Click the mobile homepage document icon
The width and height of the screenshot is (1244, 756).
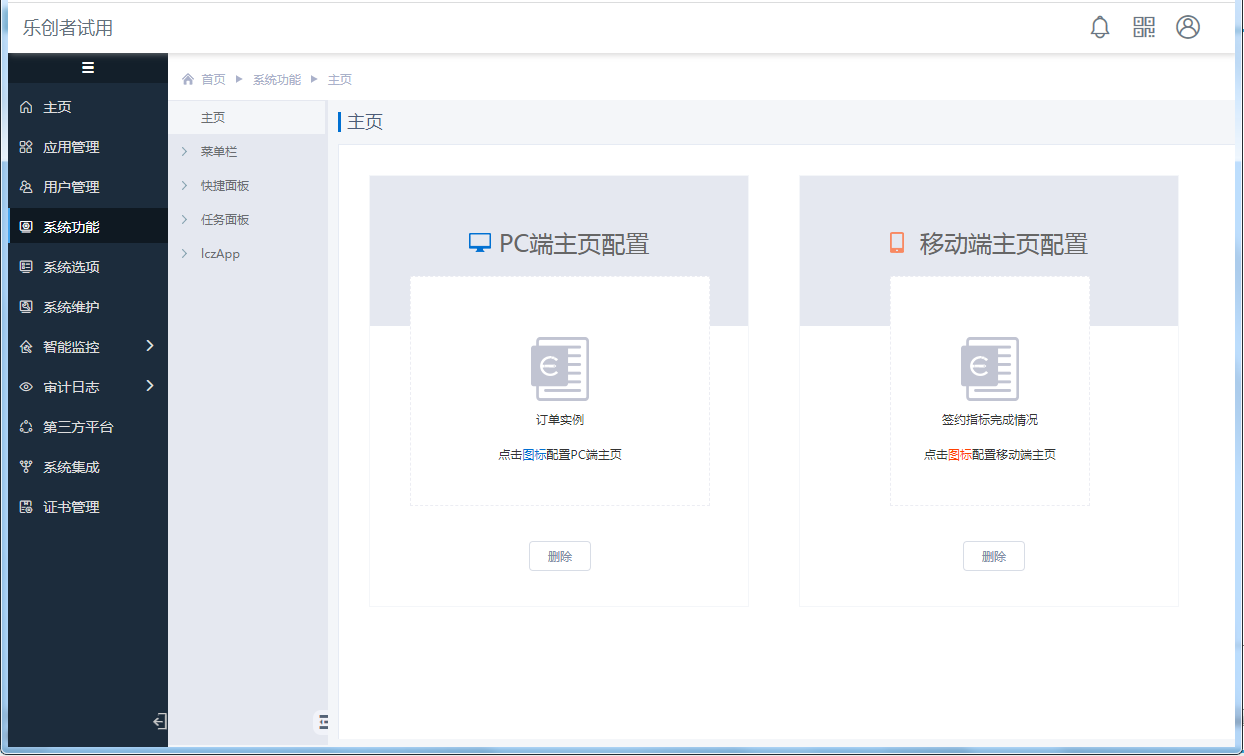990,369
